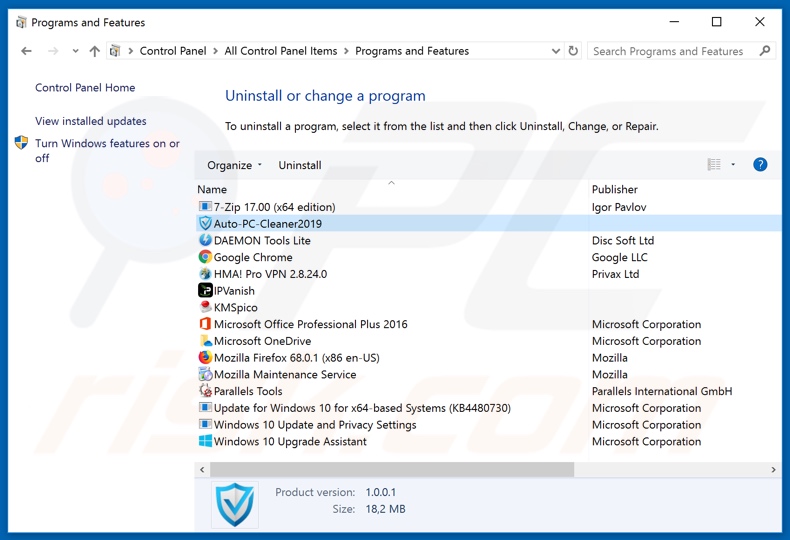Click the horizontal scrollbar thumb
Viewport: 790px width, 540px height.
click(392, 469)
